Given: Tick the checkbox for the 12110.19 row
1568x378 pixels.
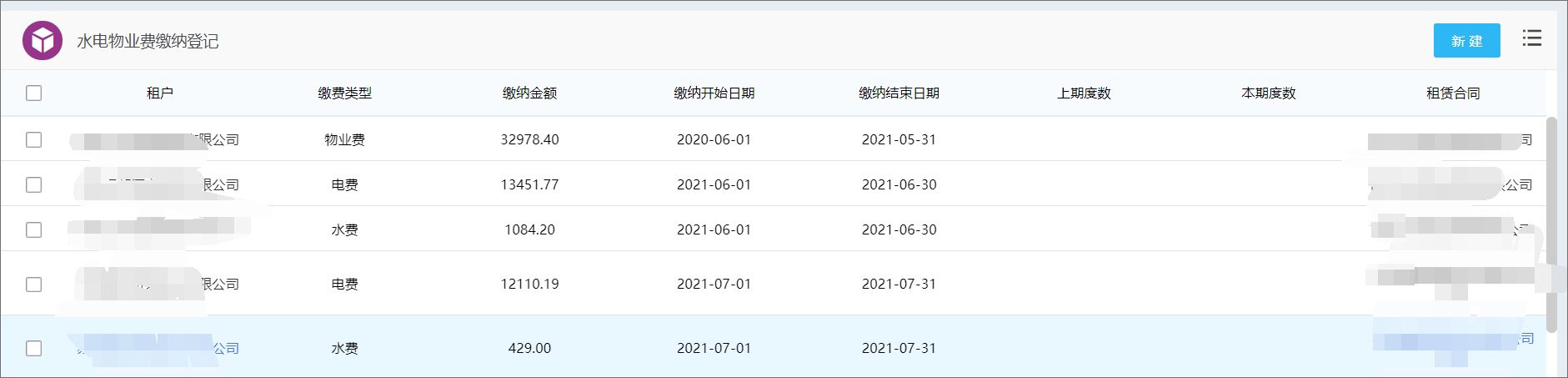Looking at the screenshot, I should click(x=33, y=285).
